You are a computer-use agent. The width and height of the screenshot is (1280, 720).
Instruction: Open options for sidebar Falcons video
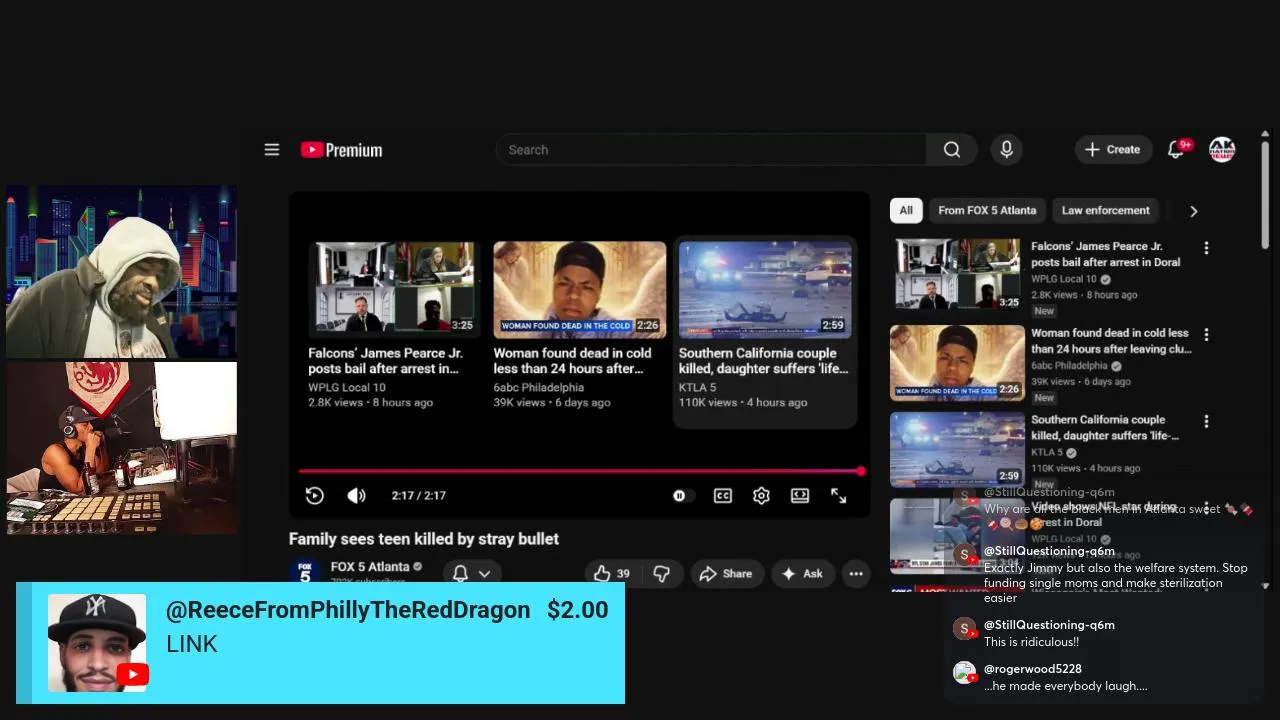(1206, 248)
